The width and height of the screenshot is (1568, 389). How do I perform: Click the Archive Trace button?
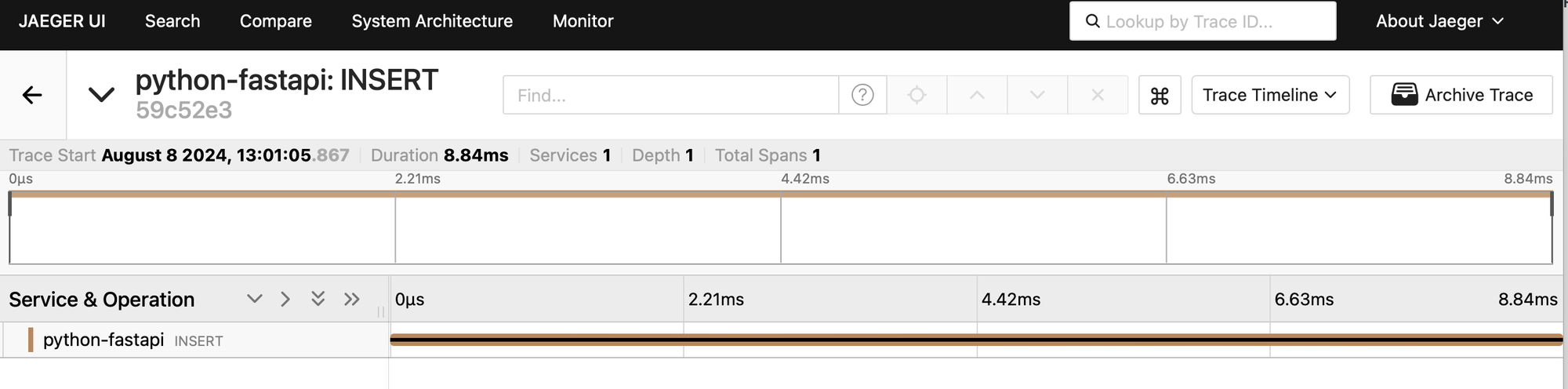pyautogui.click(x=1461, y=95)
